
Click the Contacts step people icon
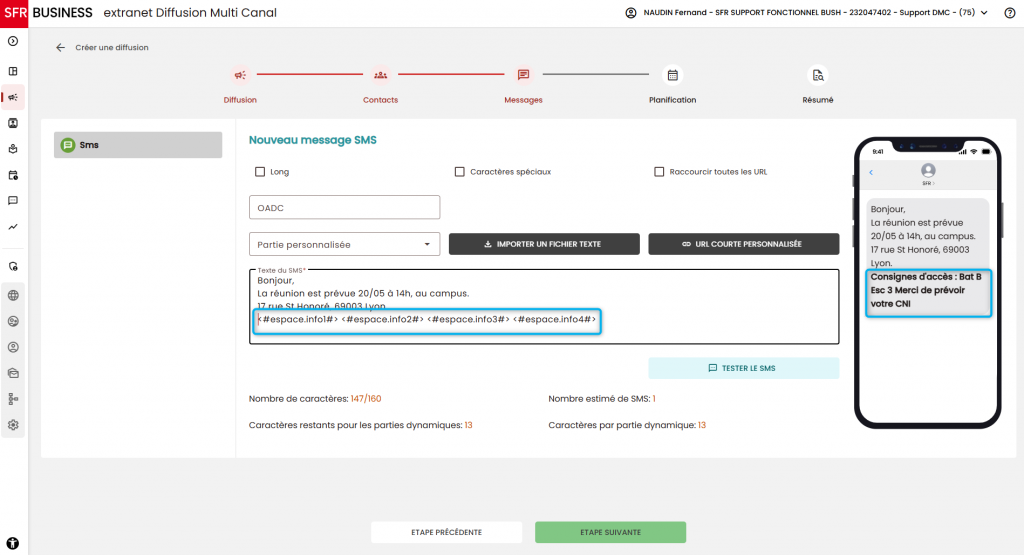click(x=381, y=75)
